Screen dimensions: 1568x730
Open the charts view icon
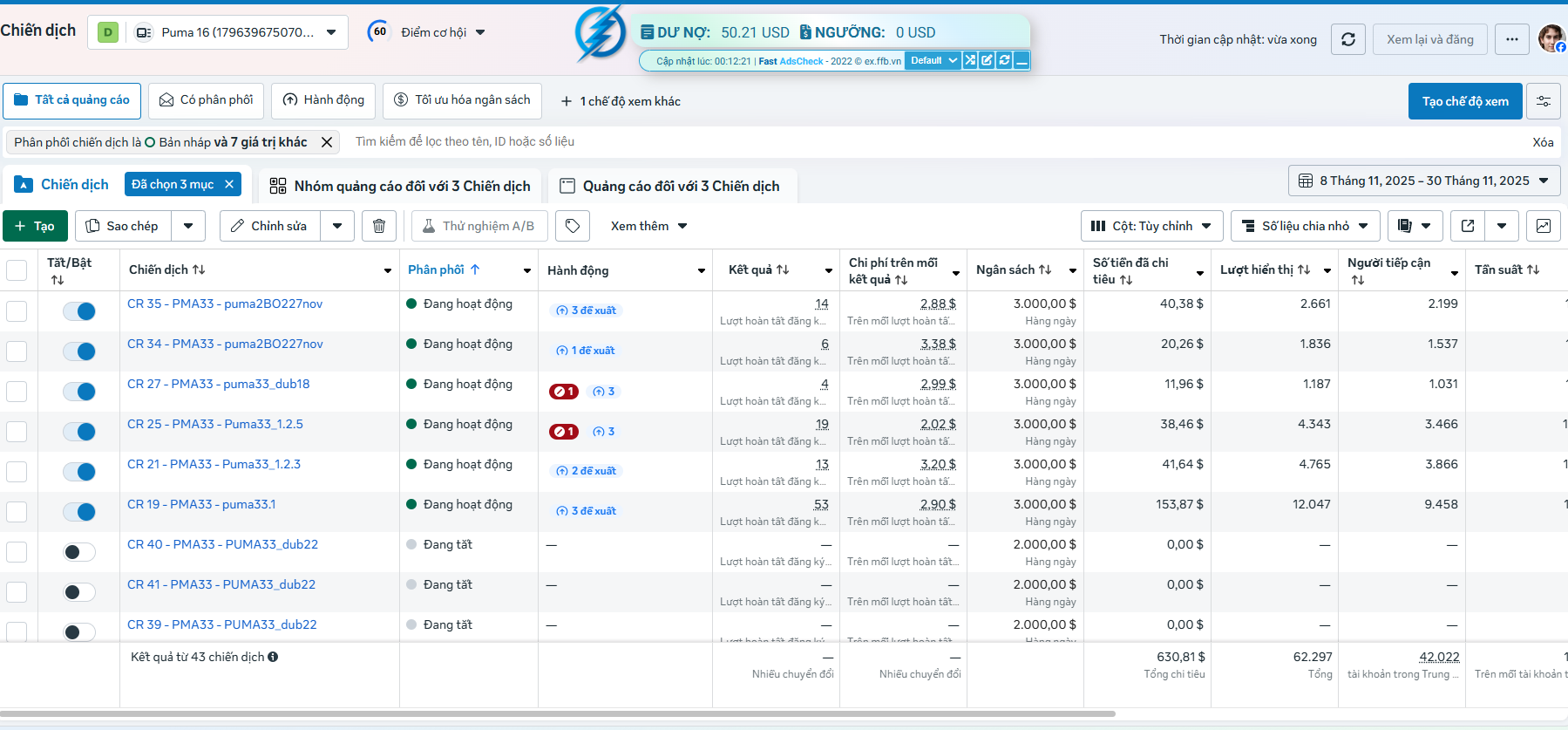pyautogui.click(x=1544, y=226)
